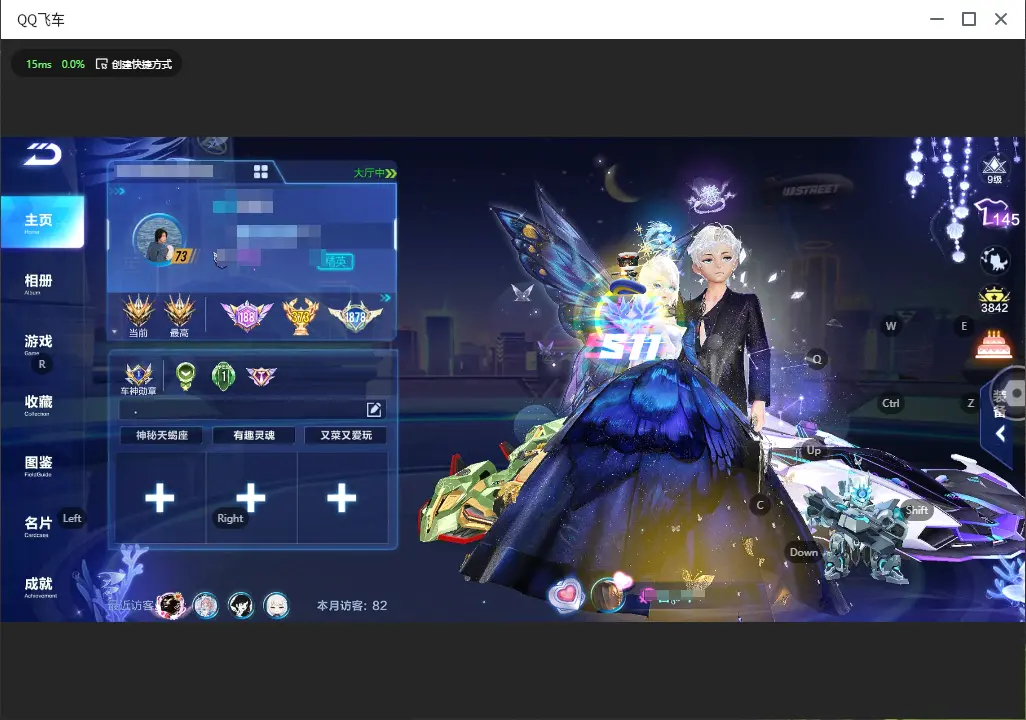The width and height of the screenshot is (1026, 720).
Task: Click the 0.0% packet loss indicator
Action: click(73, 64)
